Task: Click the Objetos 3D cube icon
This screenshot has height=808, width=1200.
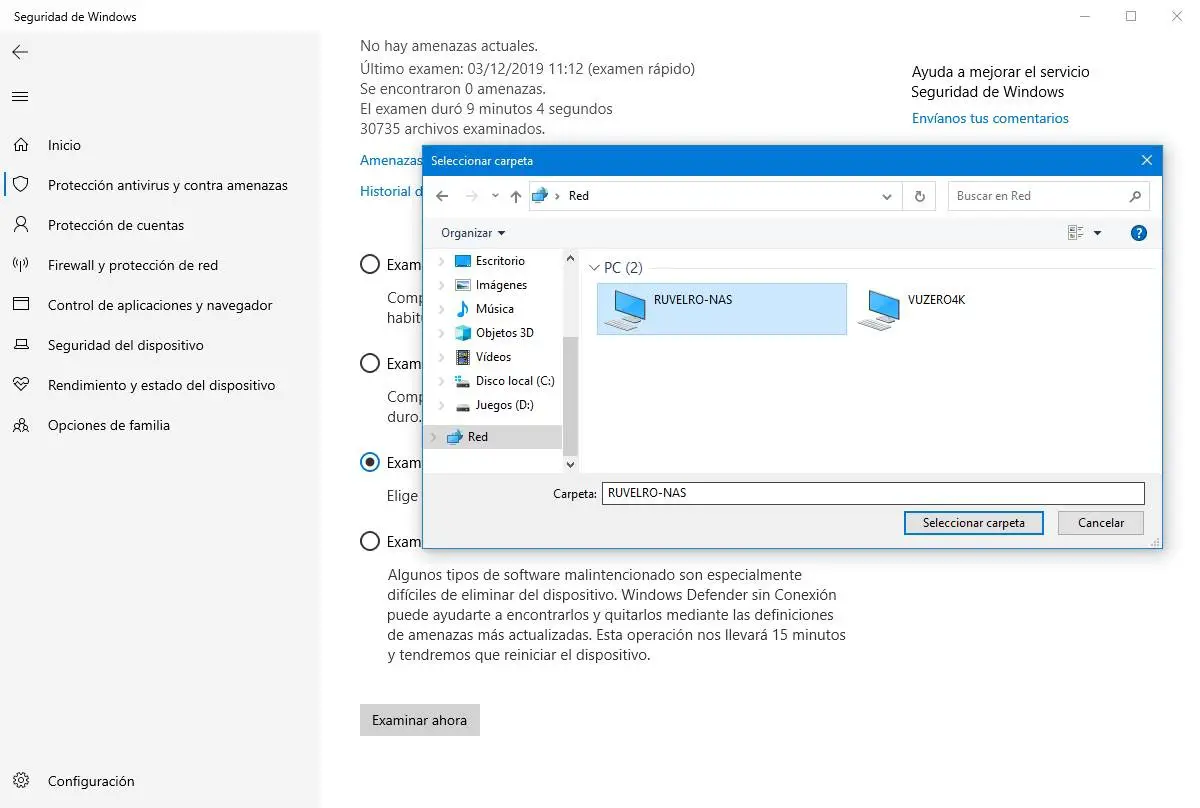Action: coord(462,333)
